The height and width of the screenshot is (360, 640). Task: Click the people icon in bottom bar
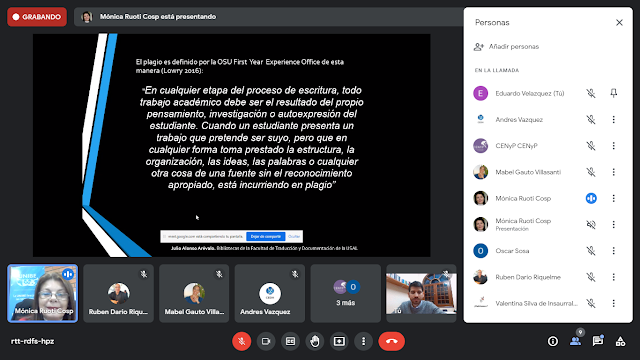tap(576, 341)
